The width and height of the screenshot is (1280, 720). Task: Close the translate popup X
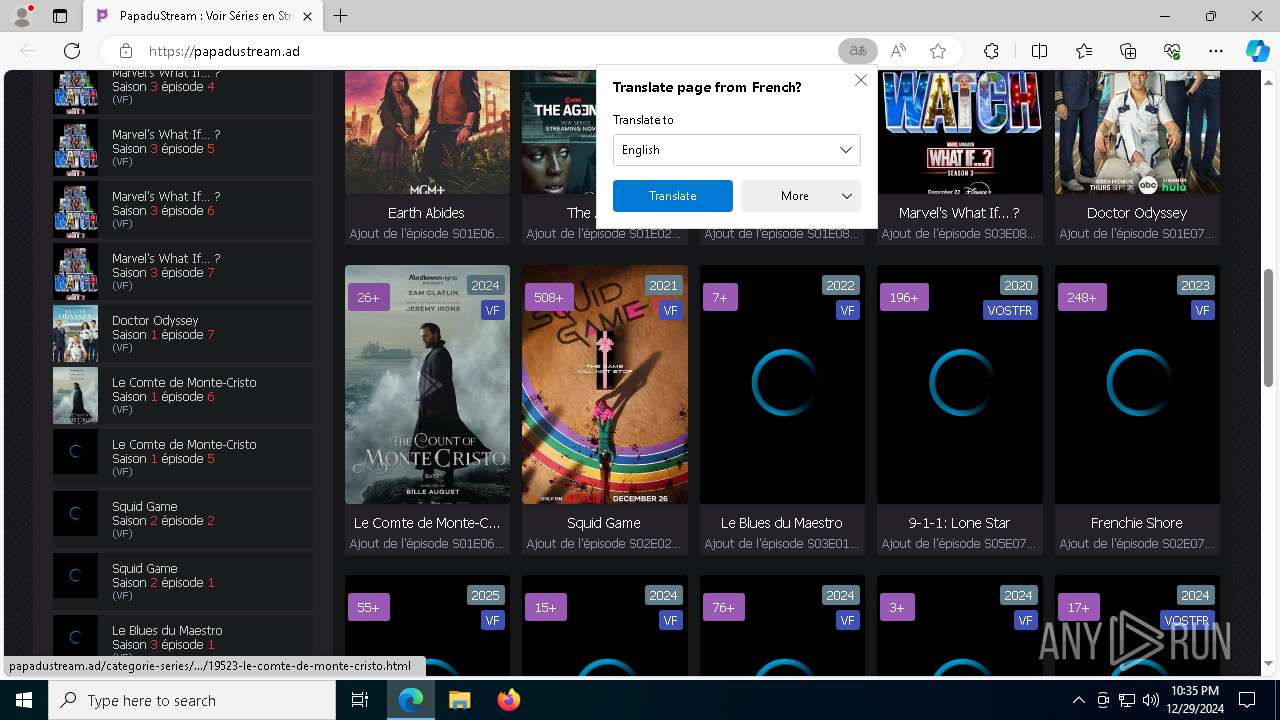pos(860,80)
